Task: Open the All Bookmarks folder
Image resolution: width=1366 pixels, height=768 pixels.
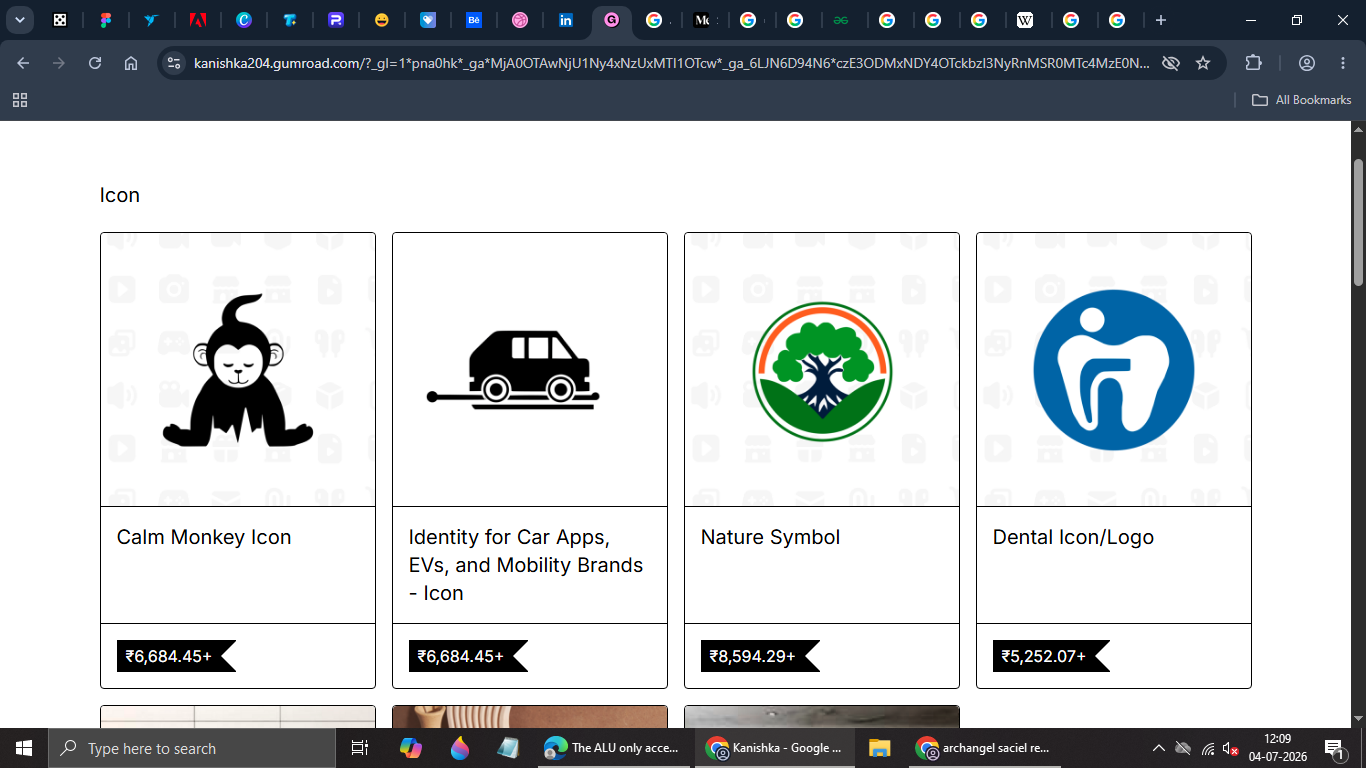Action: 1302,100
